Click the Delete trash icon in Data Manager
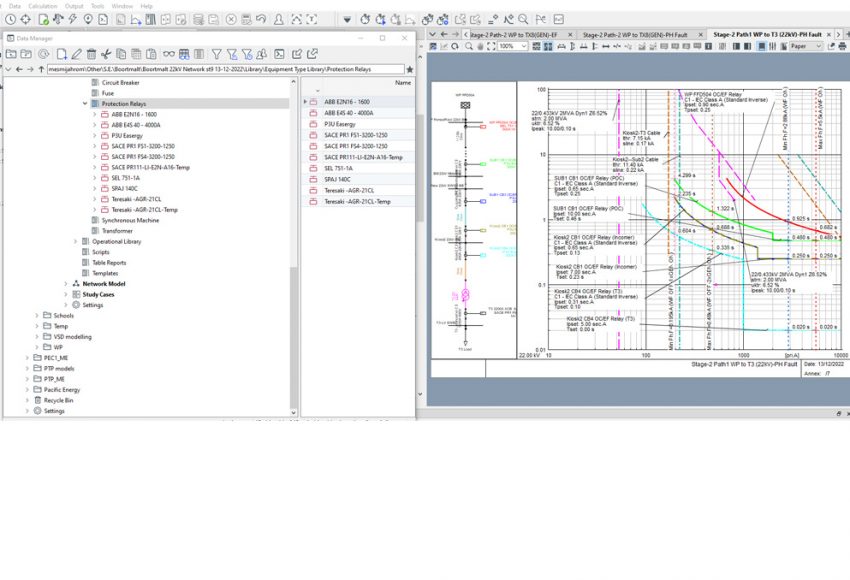The height and width of the screenshot is (580, 850). [92, 54]
